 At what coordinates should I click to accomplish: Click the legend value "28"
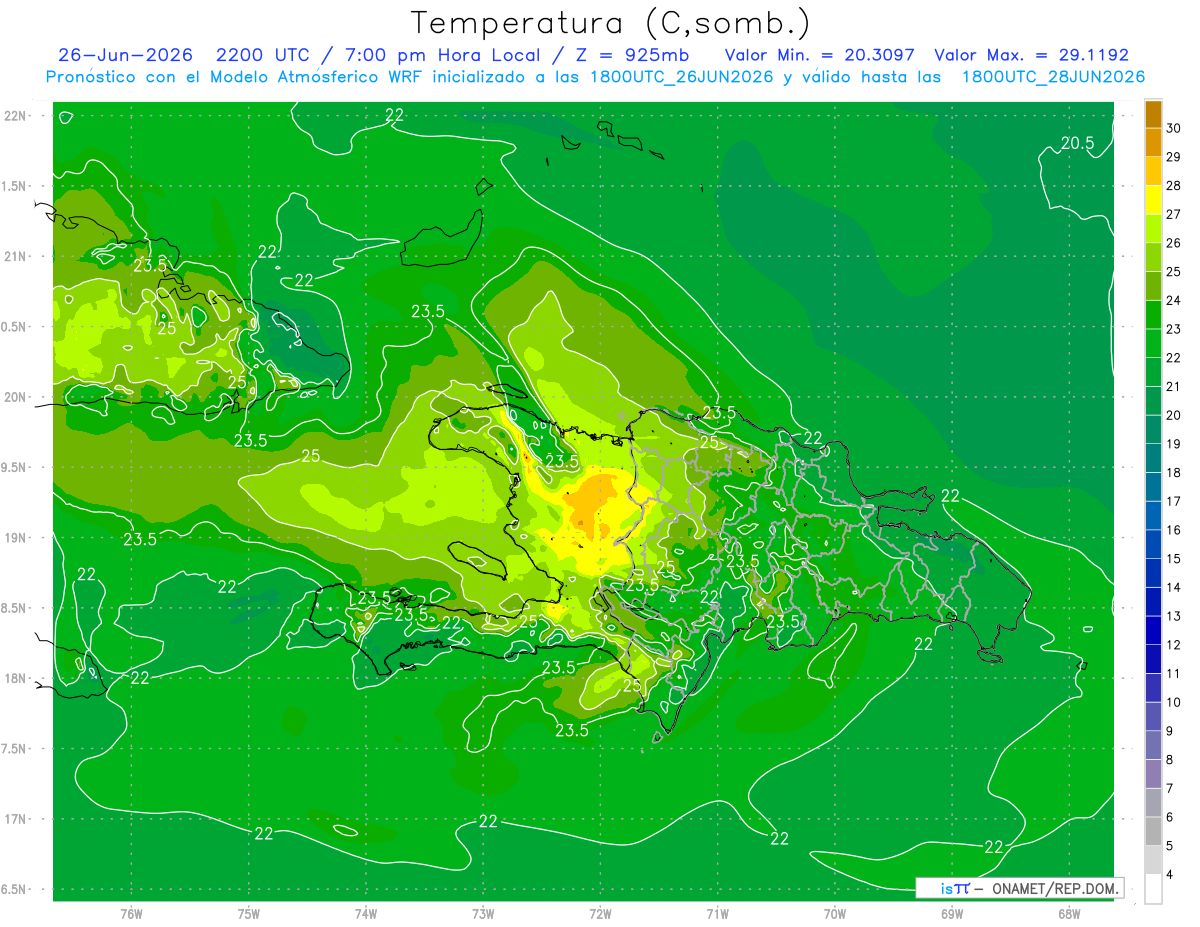1174,186
